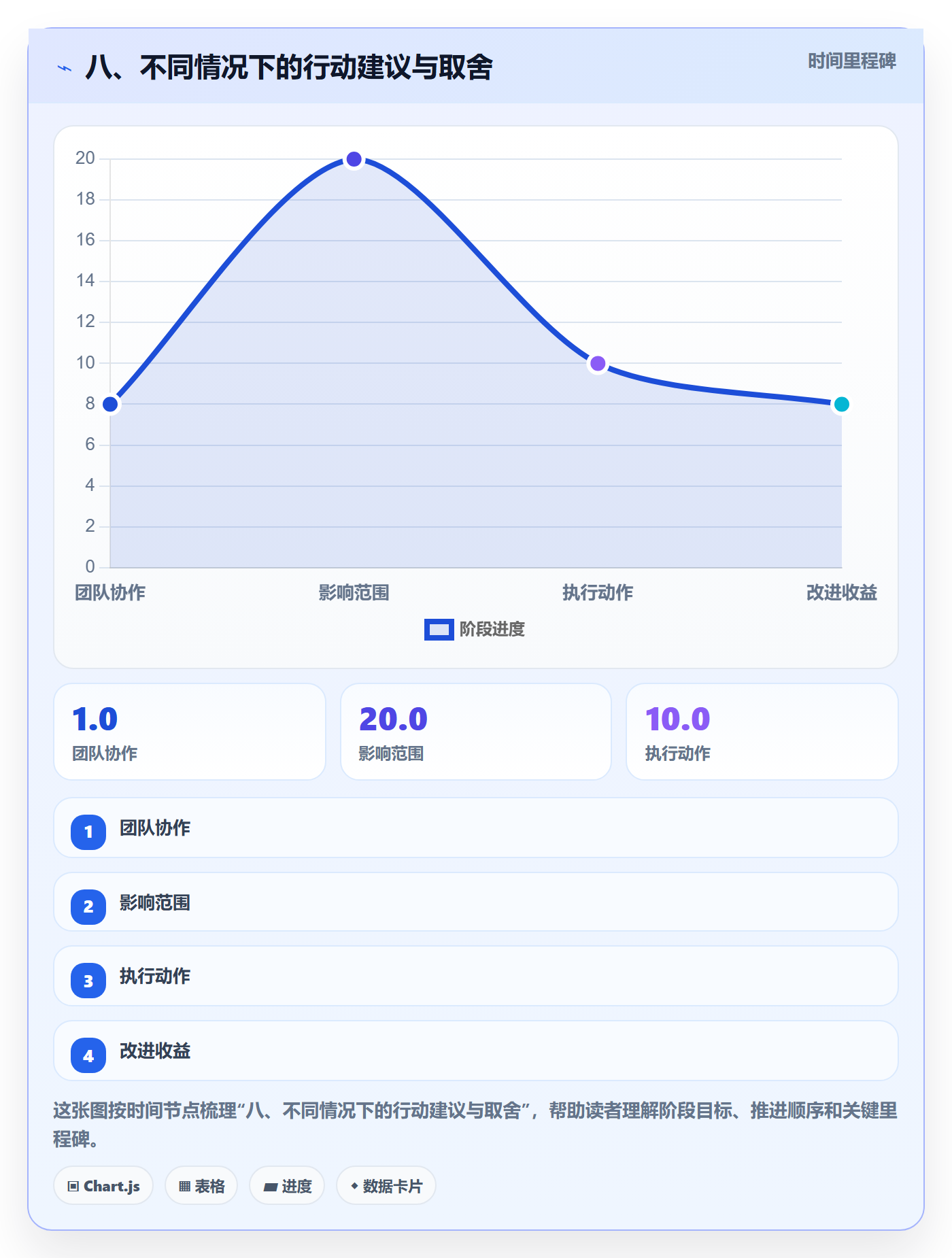Image resolution: width=952 pixels, height=1258 pixels.
Task: Click the number 1 badge for 团队协作
Action: [x=88, y=832]
